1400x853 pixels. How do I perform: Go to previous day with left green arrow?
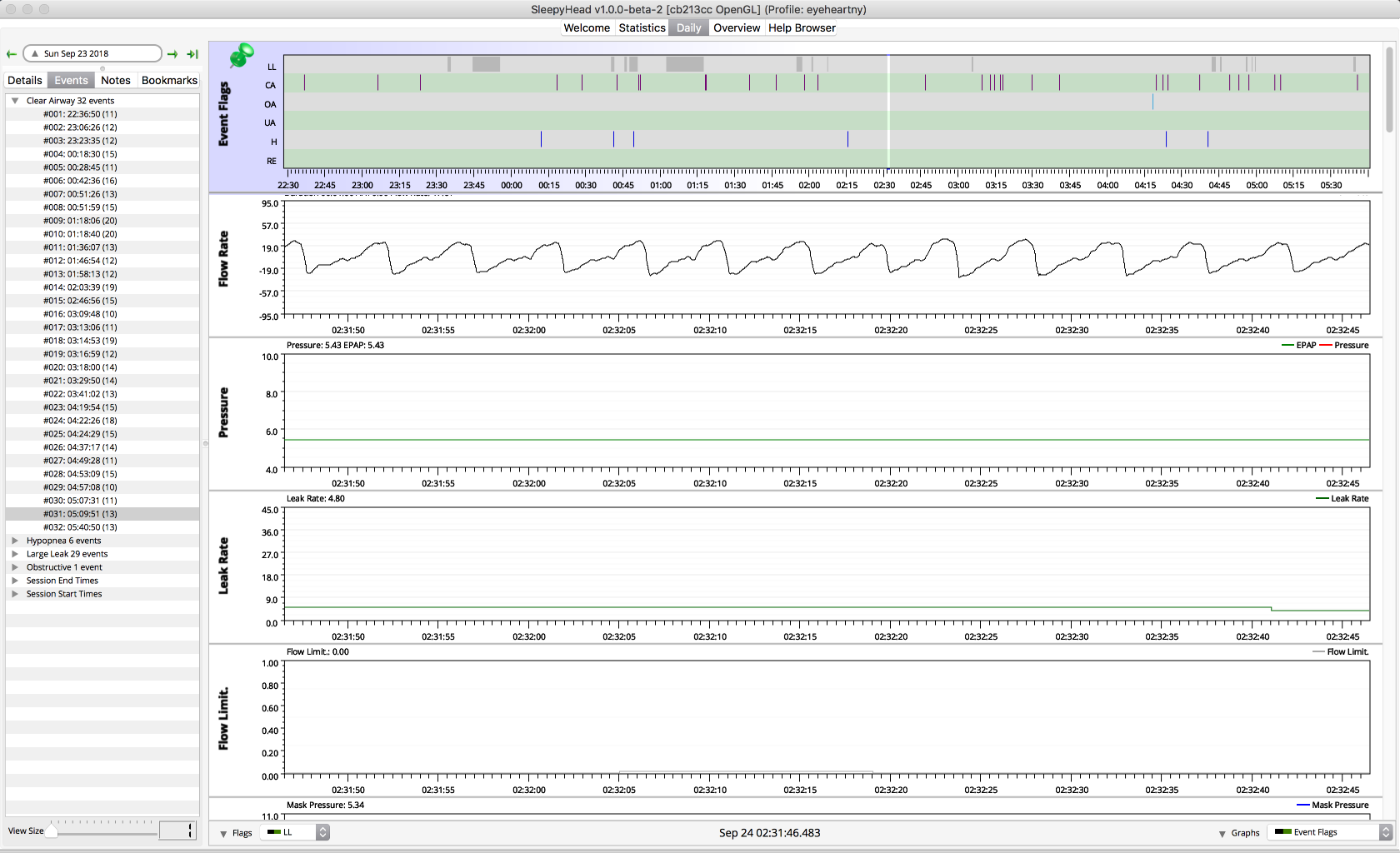[12, 54]
